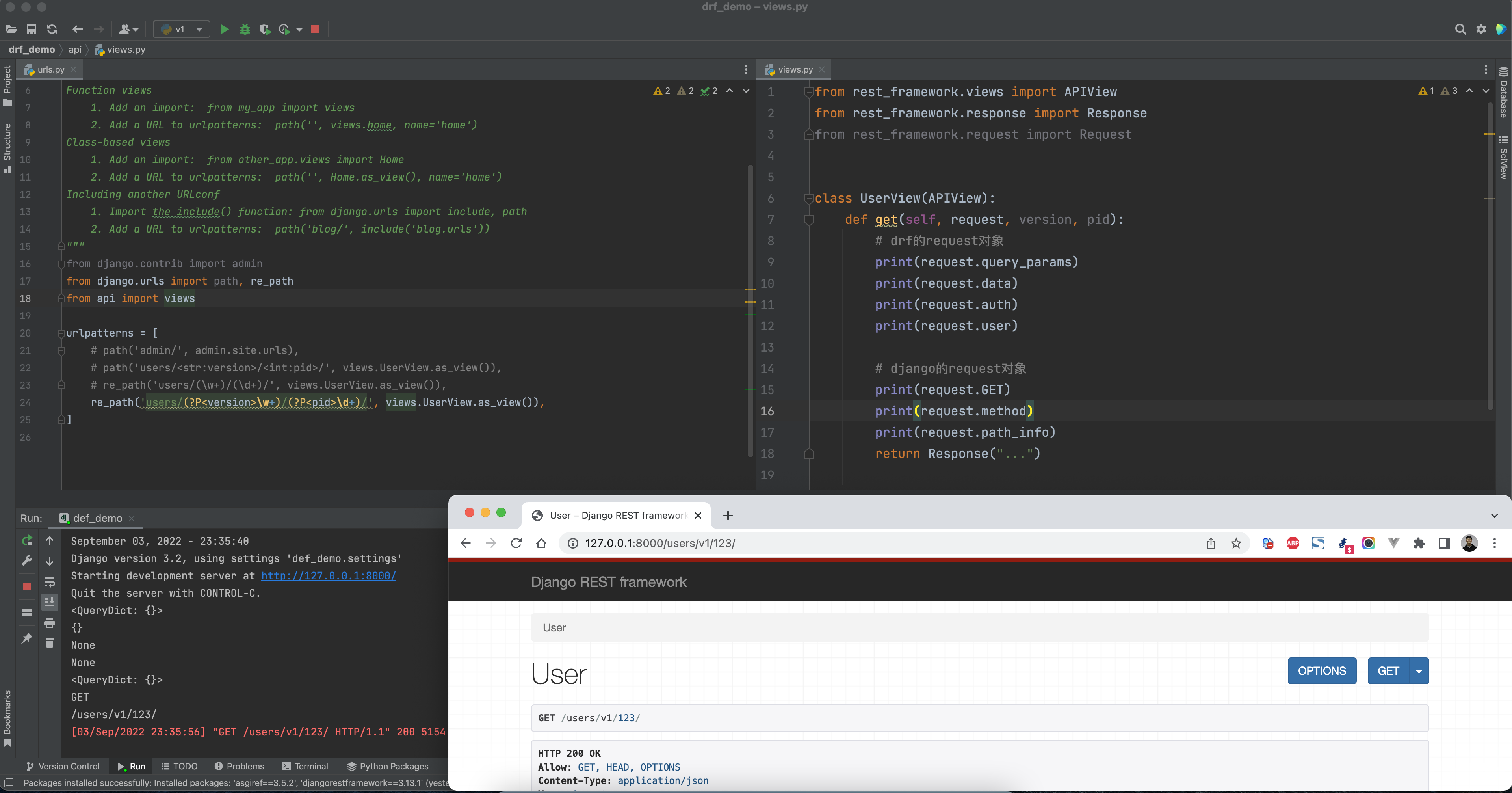Expand the GET button dropdown arrow
This screenshot has width=1512, height=793.
[1419, 671]
